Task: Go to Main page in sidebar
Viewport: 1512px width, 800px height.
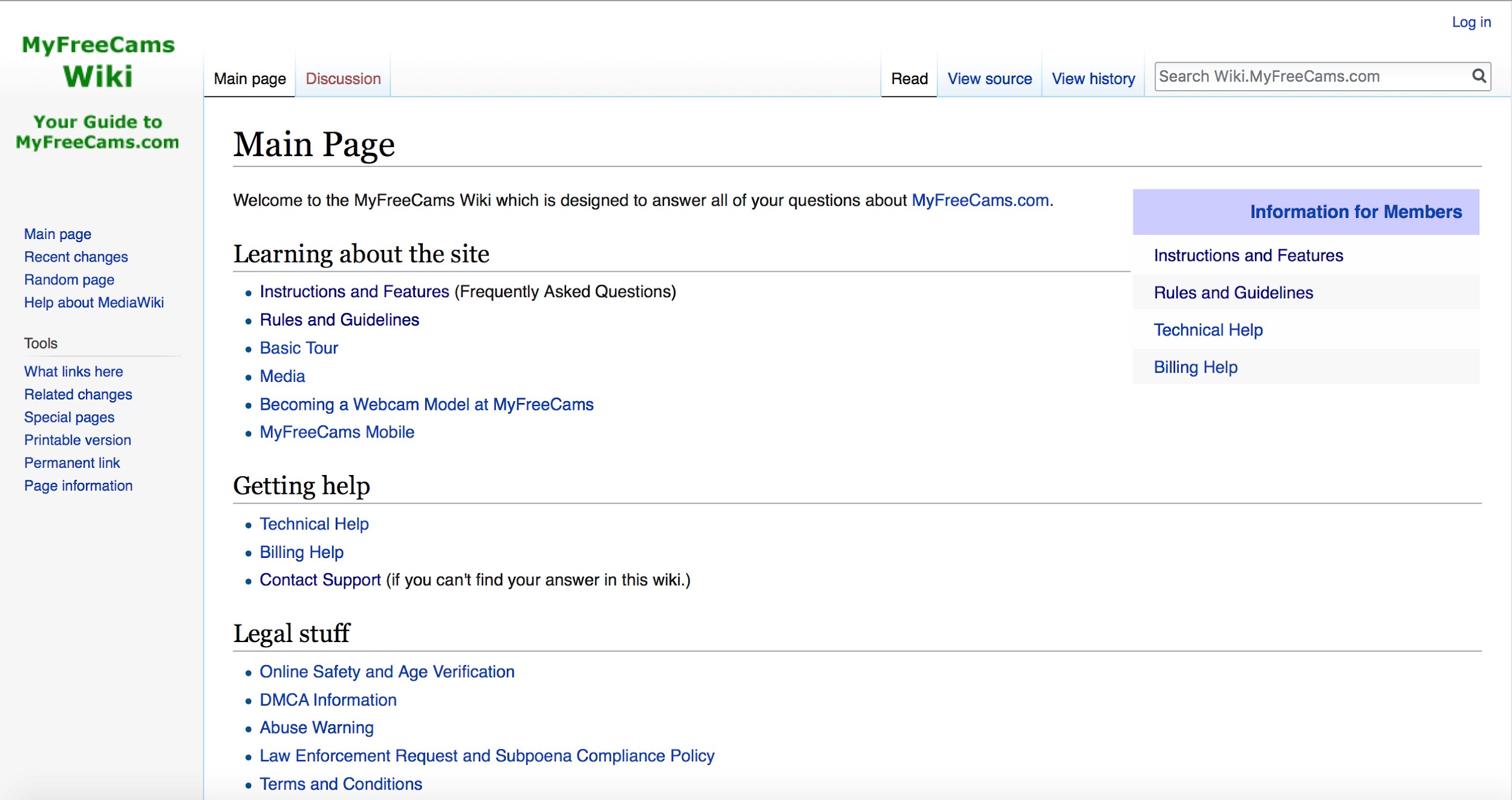Action: [57, 234]
